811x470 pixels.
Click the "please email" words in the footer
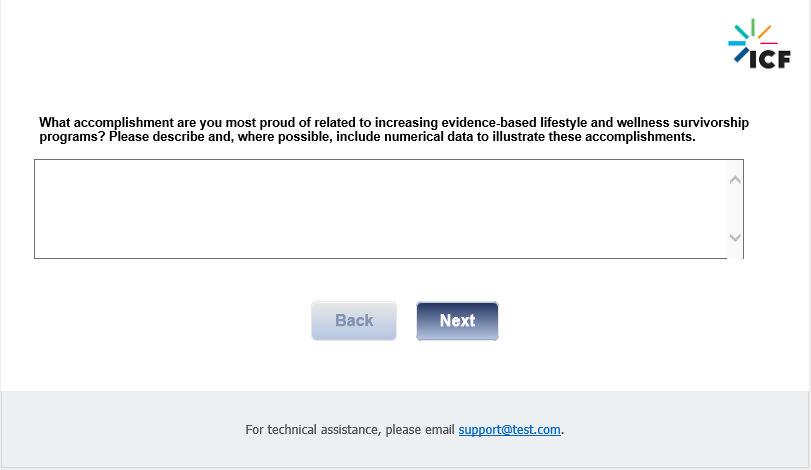pyautogui.click(x=420, y=430)
